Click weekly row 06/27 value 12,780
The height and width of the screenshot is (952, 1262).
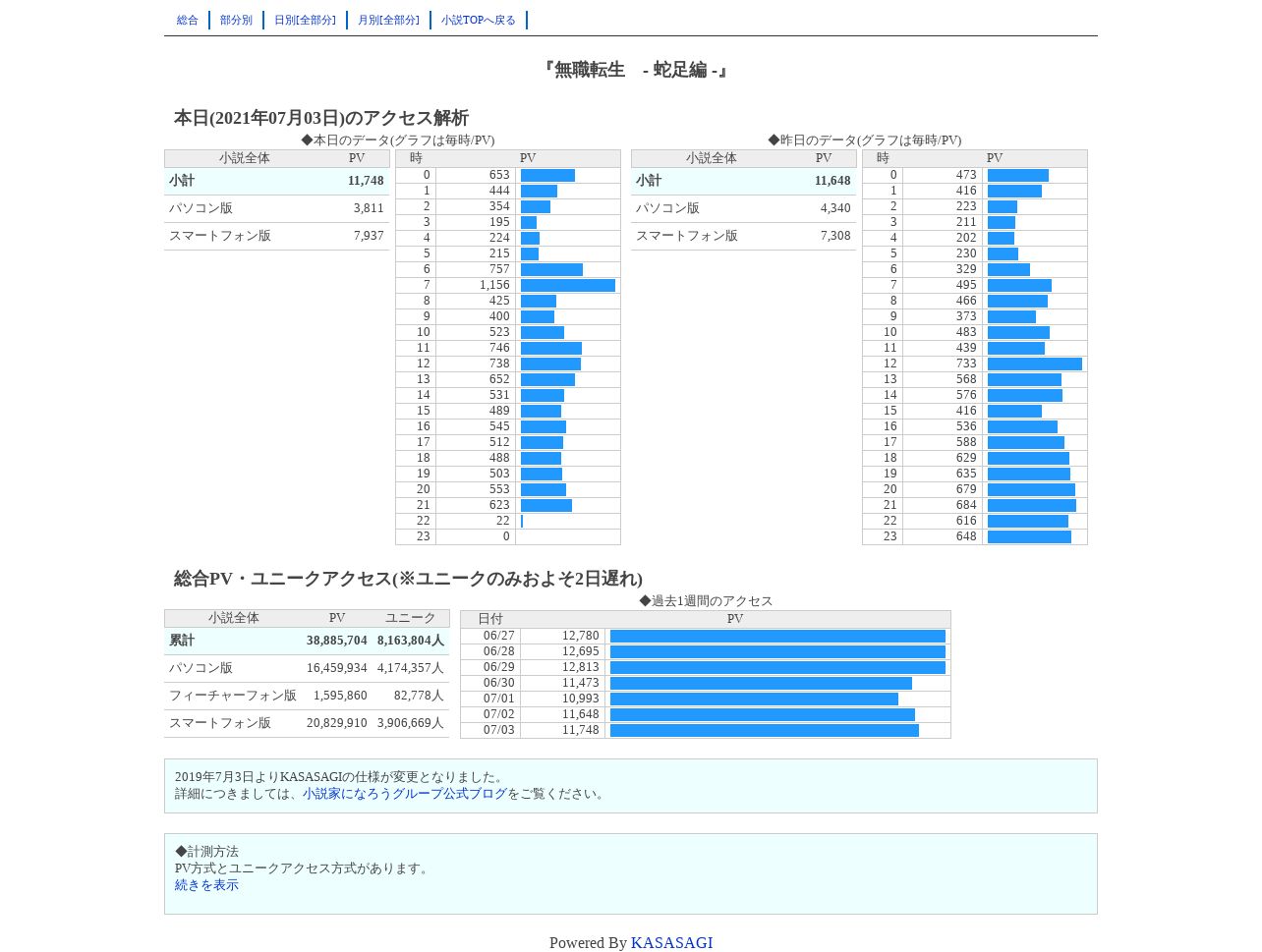(581, 636)
